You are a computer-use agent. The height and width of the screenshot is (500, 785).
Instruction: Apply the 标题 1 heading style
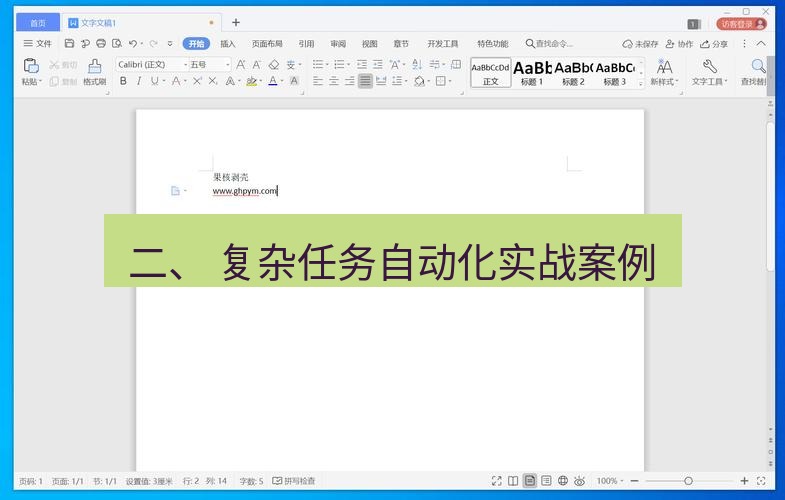click(x=532, y=73)
